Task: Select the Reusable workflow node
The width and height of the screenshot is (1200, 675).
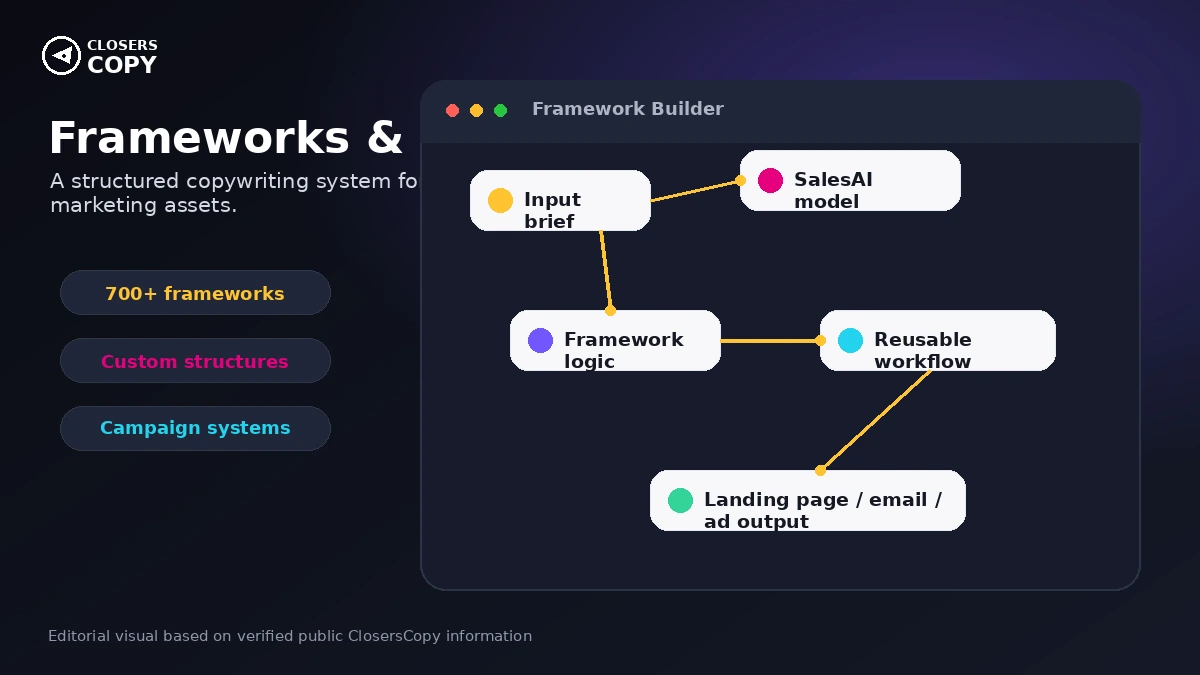Action: [938, 340]
